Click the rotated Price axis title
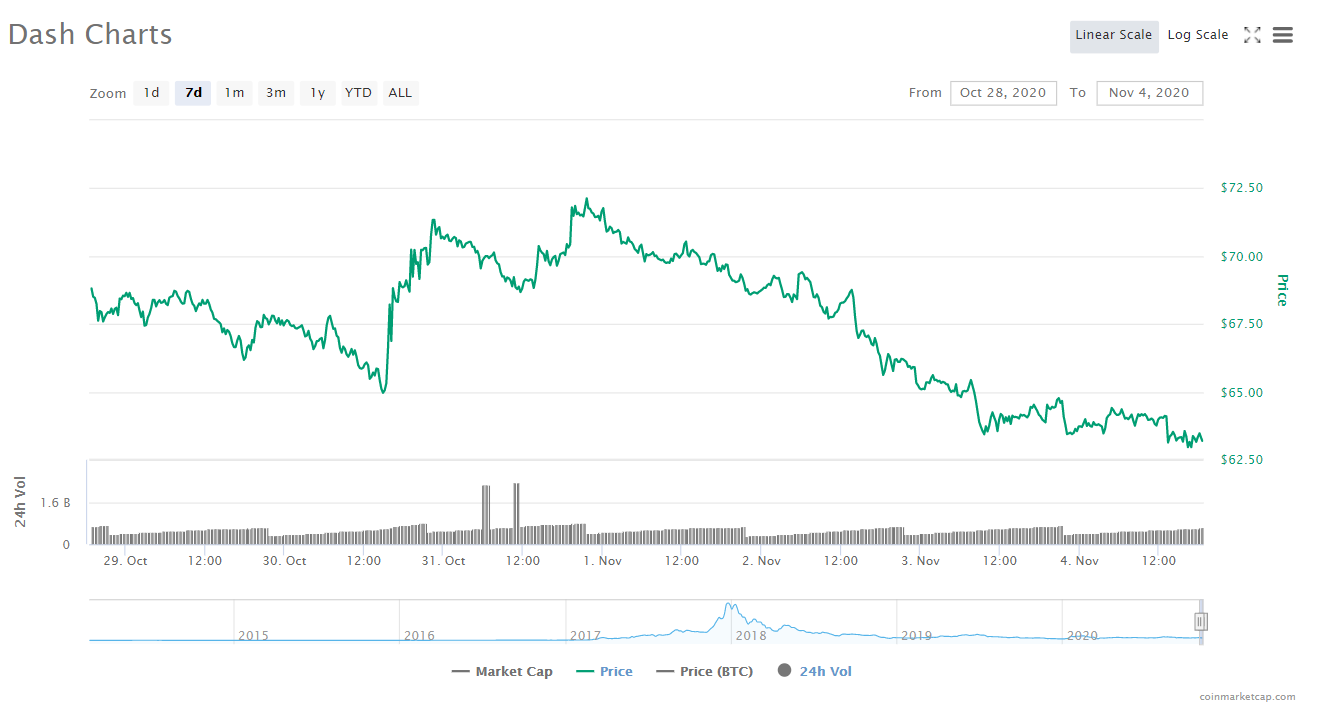The width and height of the screenshot is (1321, 724). click(1282, 290)
